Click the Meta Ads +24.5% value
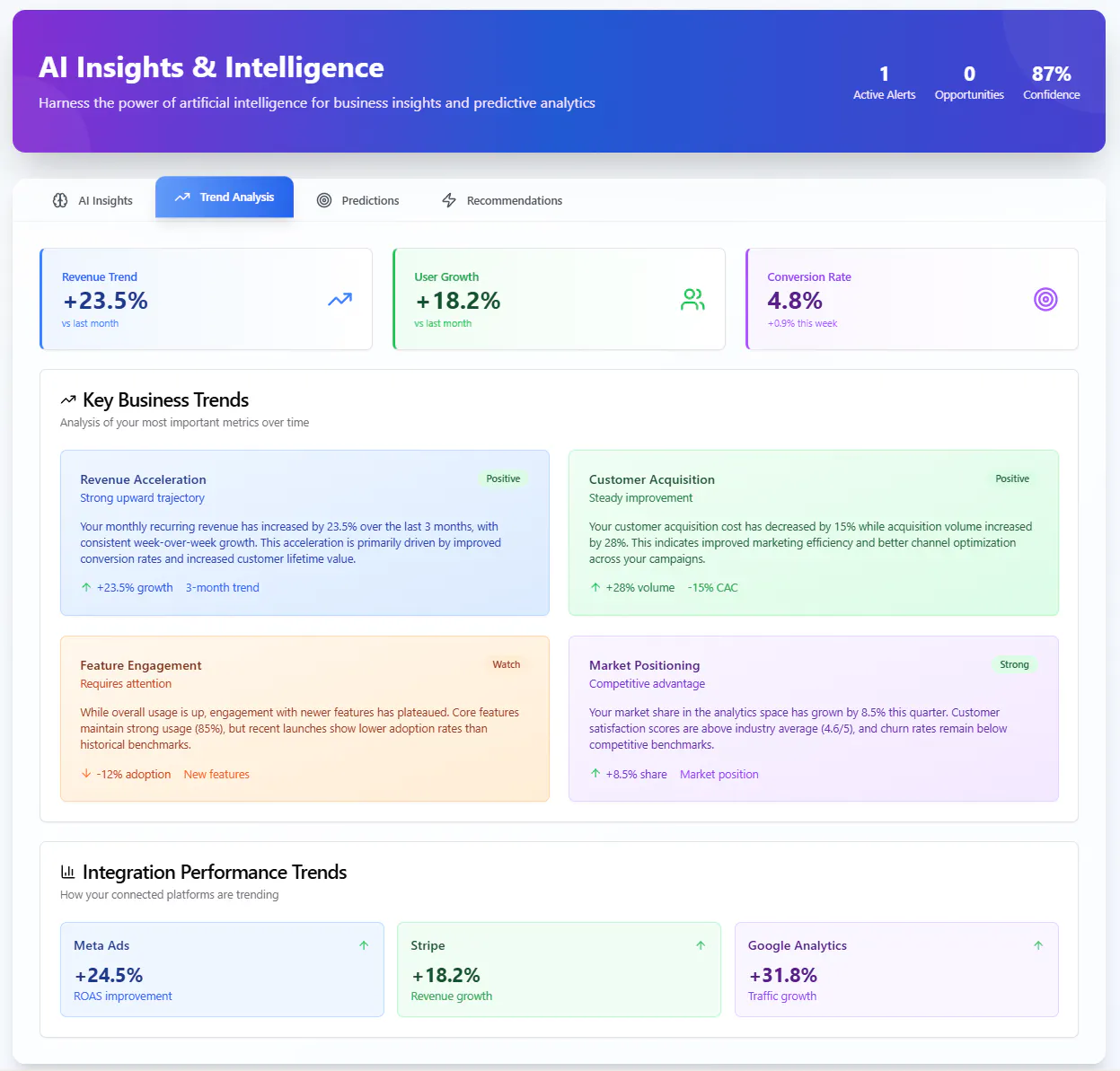 [109, 975]
